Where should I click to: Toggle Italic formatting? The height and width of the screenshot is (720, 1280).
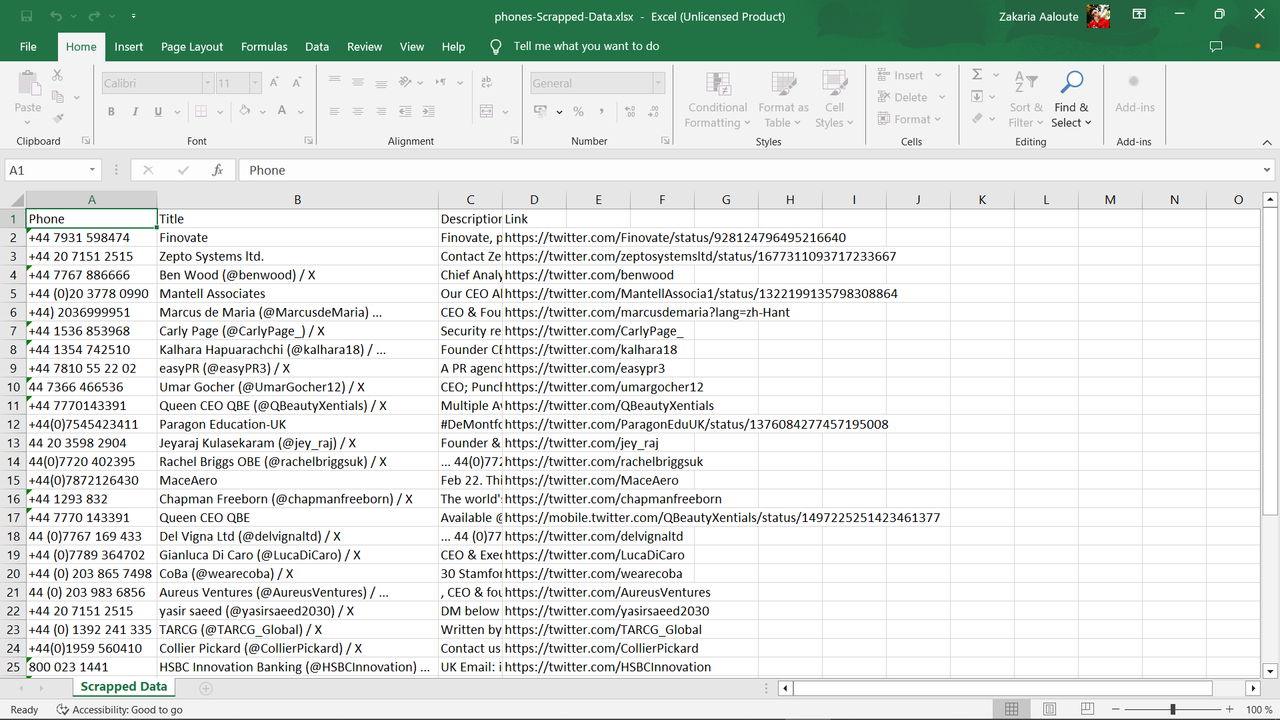point(135,111)
